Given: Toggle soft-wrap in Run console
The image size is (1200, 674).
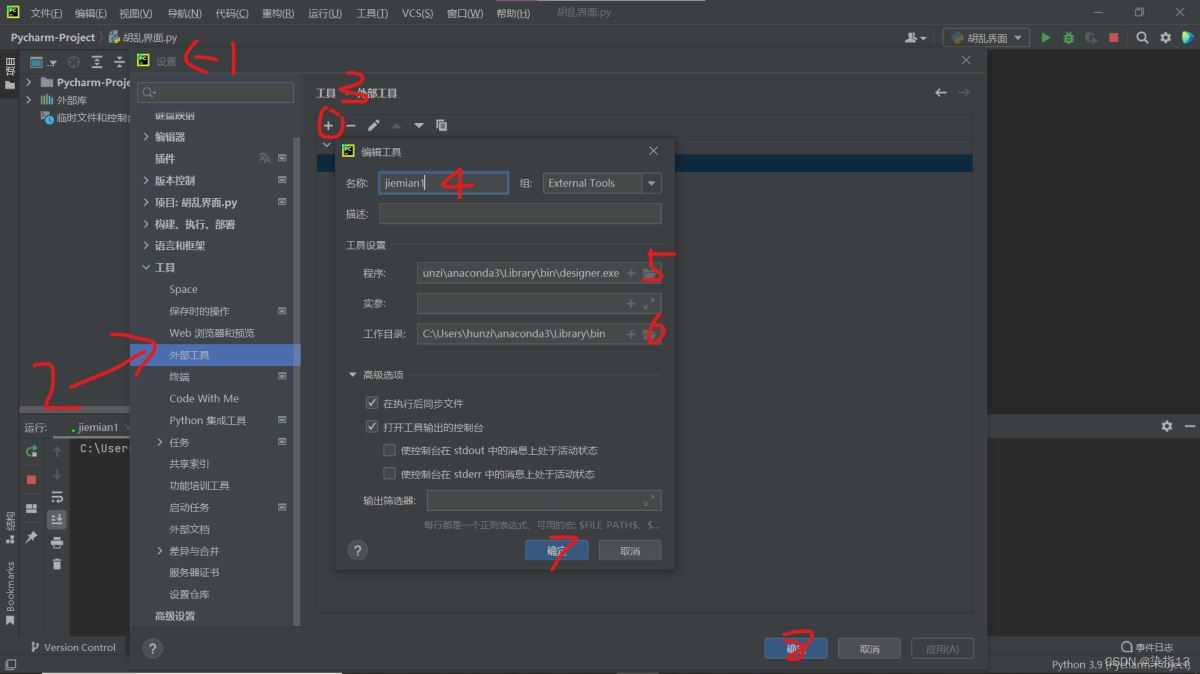Looking at the screenshot, I should pos(57,497).
